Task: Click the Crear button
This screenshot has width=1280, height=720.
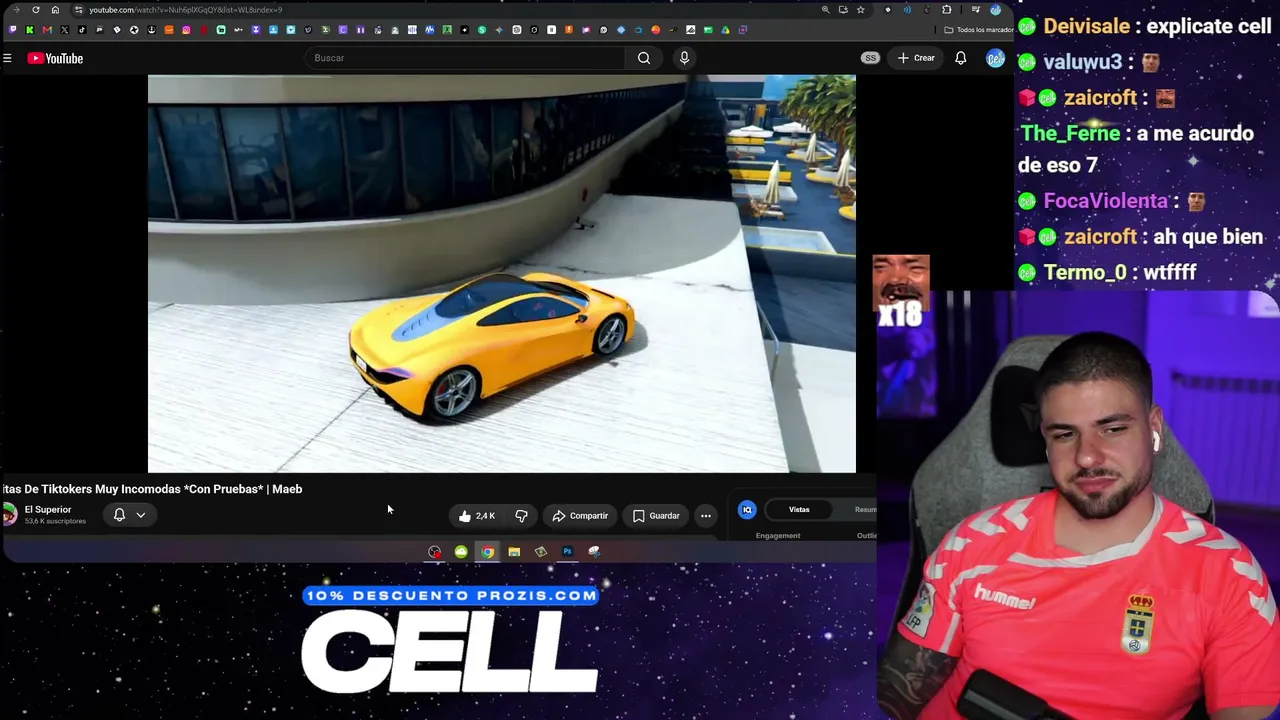Action: 916,58
